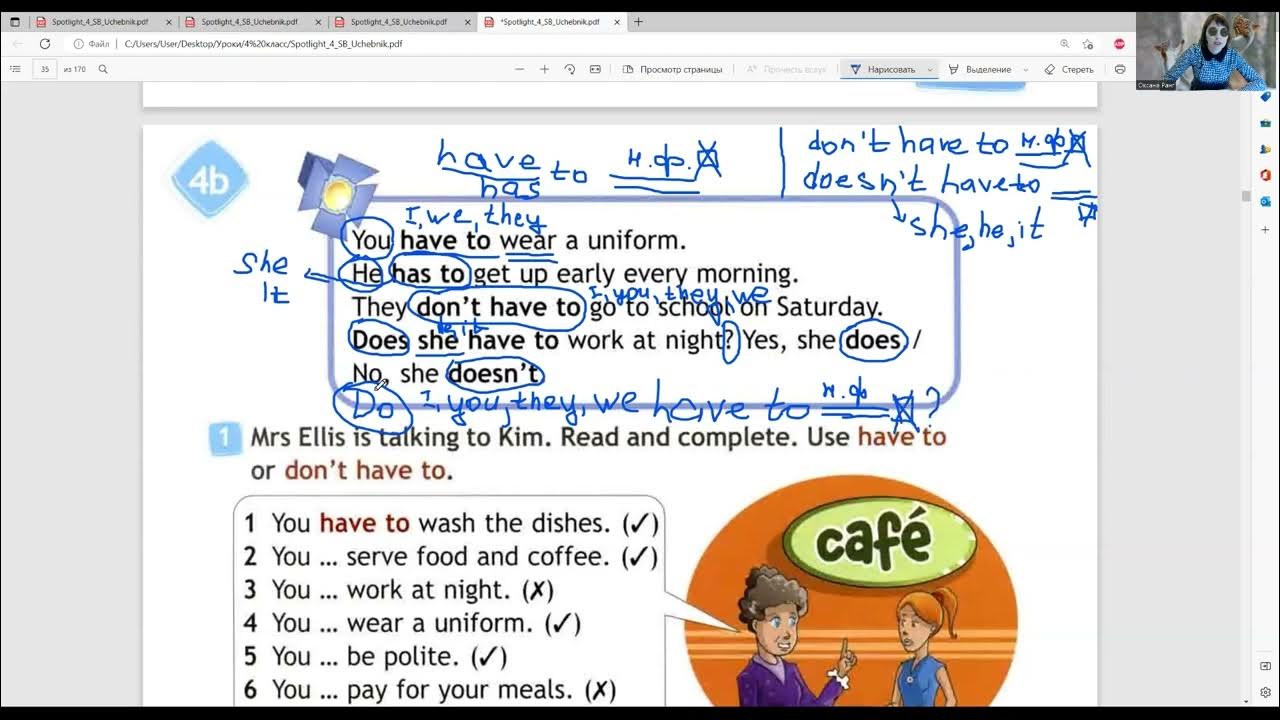Switch to the third Spotlight_4_SB_Uchebnik.pdf tab

(399, 22)
